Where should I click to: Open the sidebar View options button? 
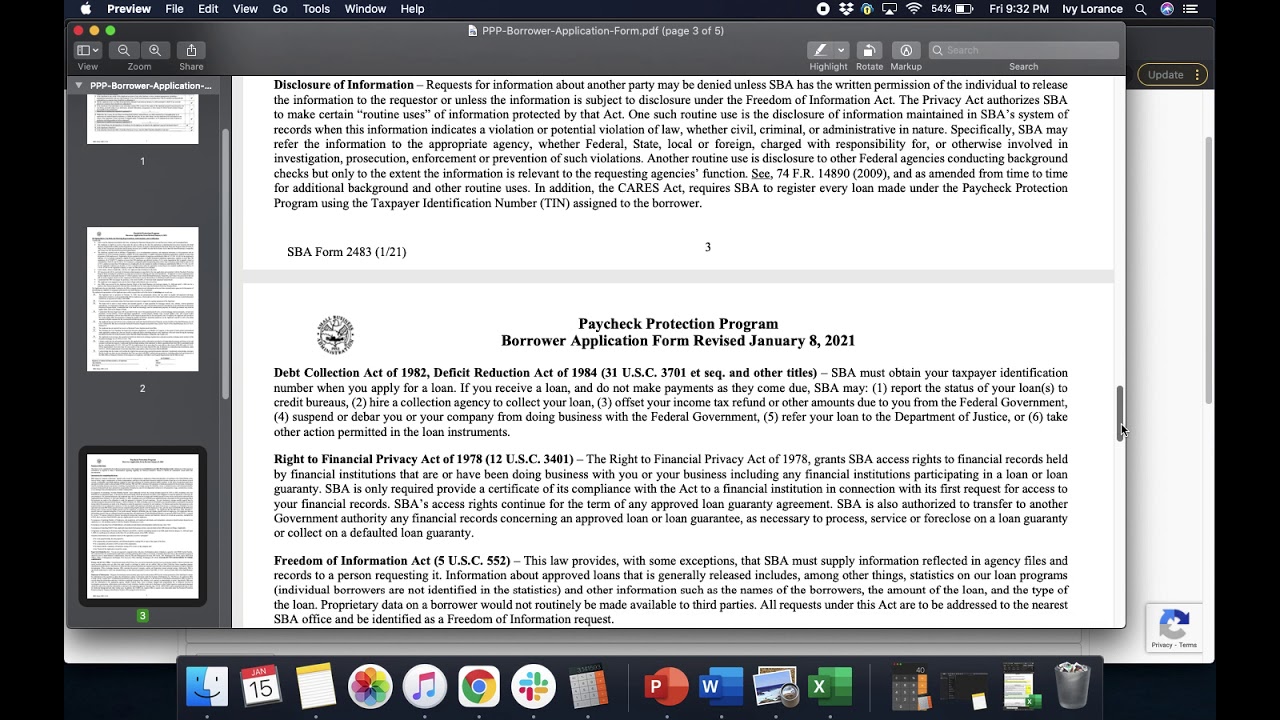click(x=88, y=50)
